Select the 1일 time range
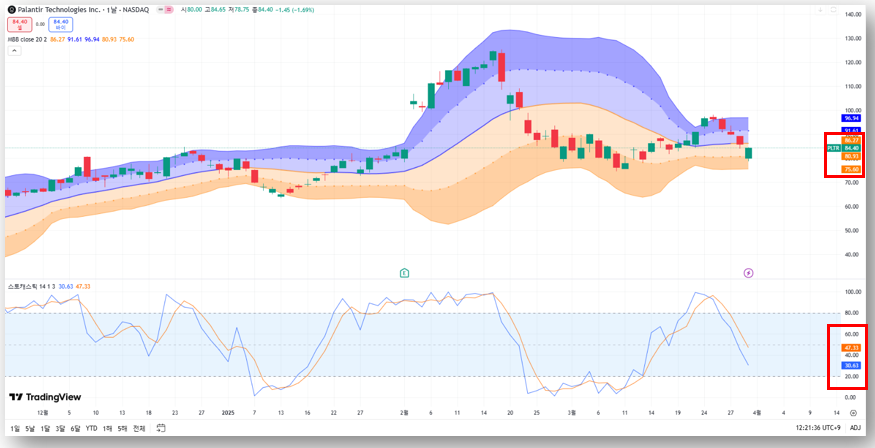Image resolution: width=875 pixels, height=448 pixels. [15, 428]
